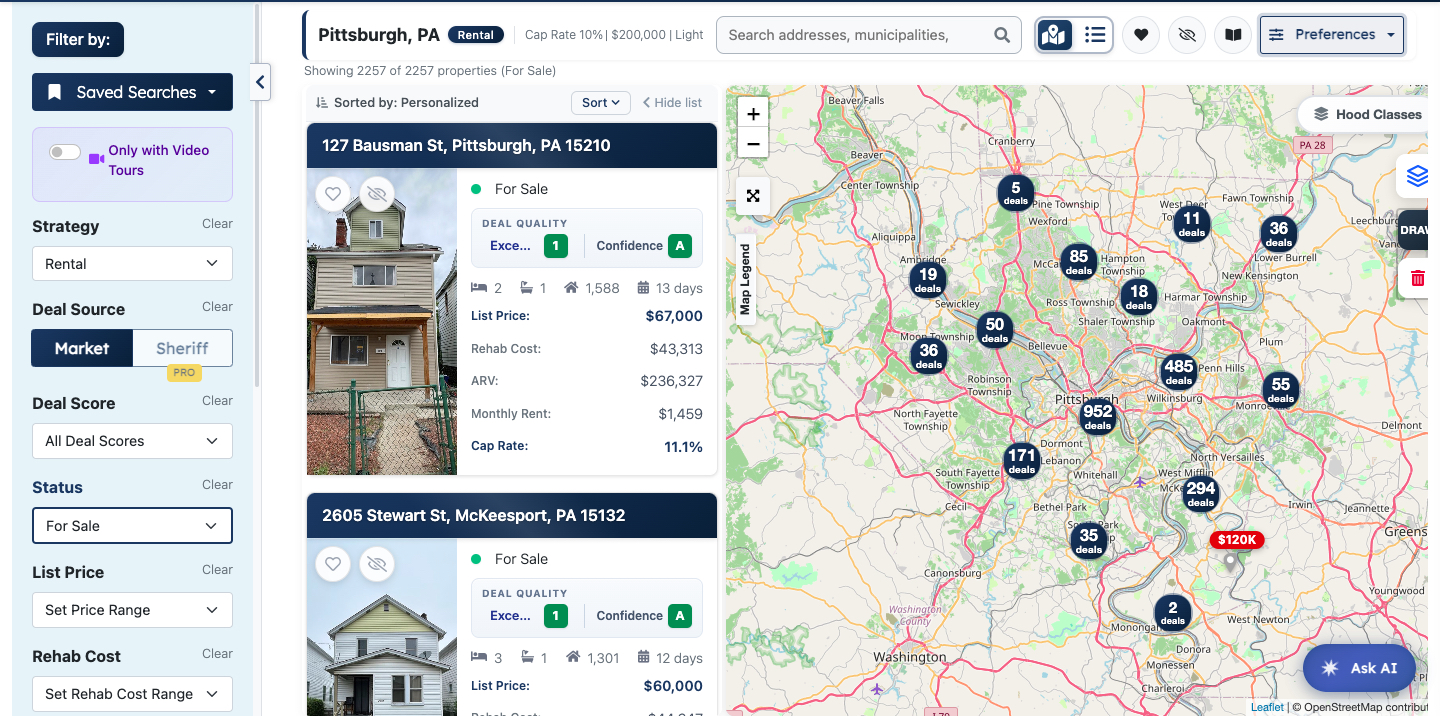Clear the Deal Score filter
This screenshot has width=1440, height=716.
pos(217,401)
